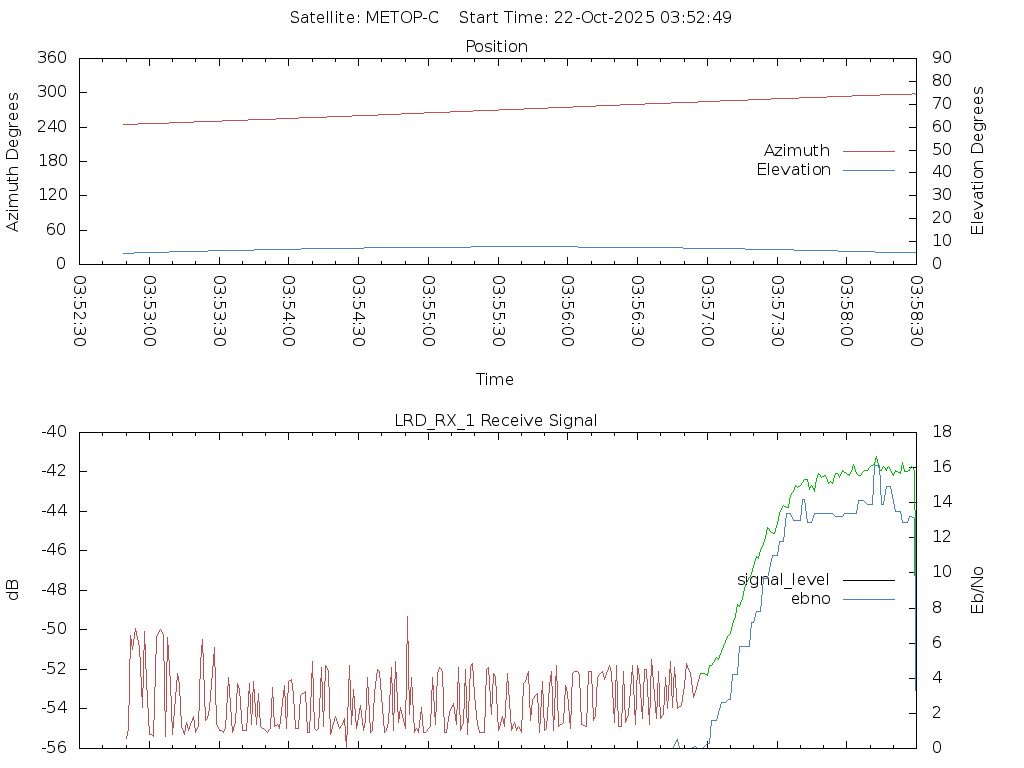Click the ebno legend text

tap(810, 599)
